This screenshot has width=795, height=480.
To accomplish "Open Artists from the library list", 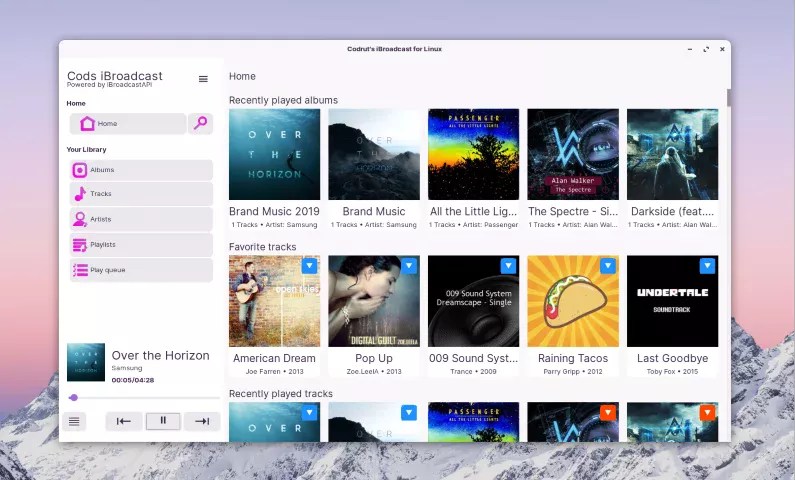I will pos(141,219).
